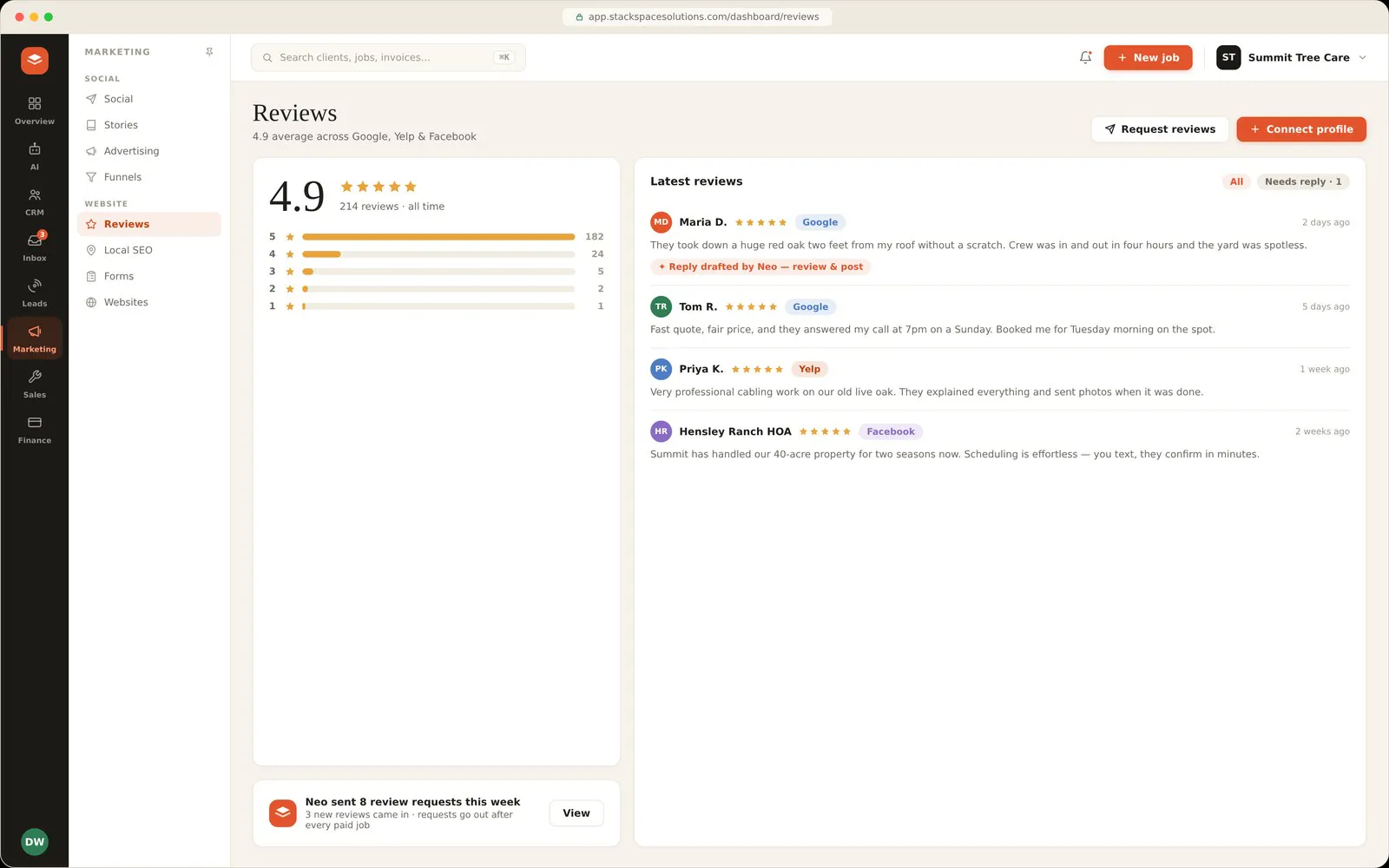Open the Finance card icon
Viewport: 1389px width, 868px height.
point(35,423)
